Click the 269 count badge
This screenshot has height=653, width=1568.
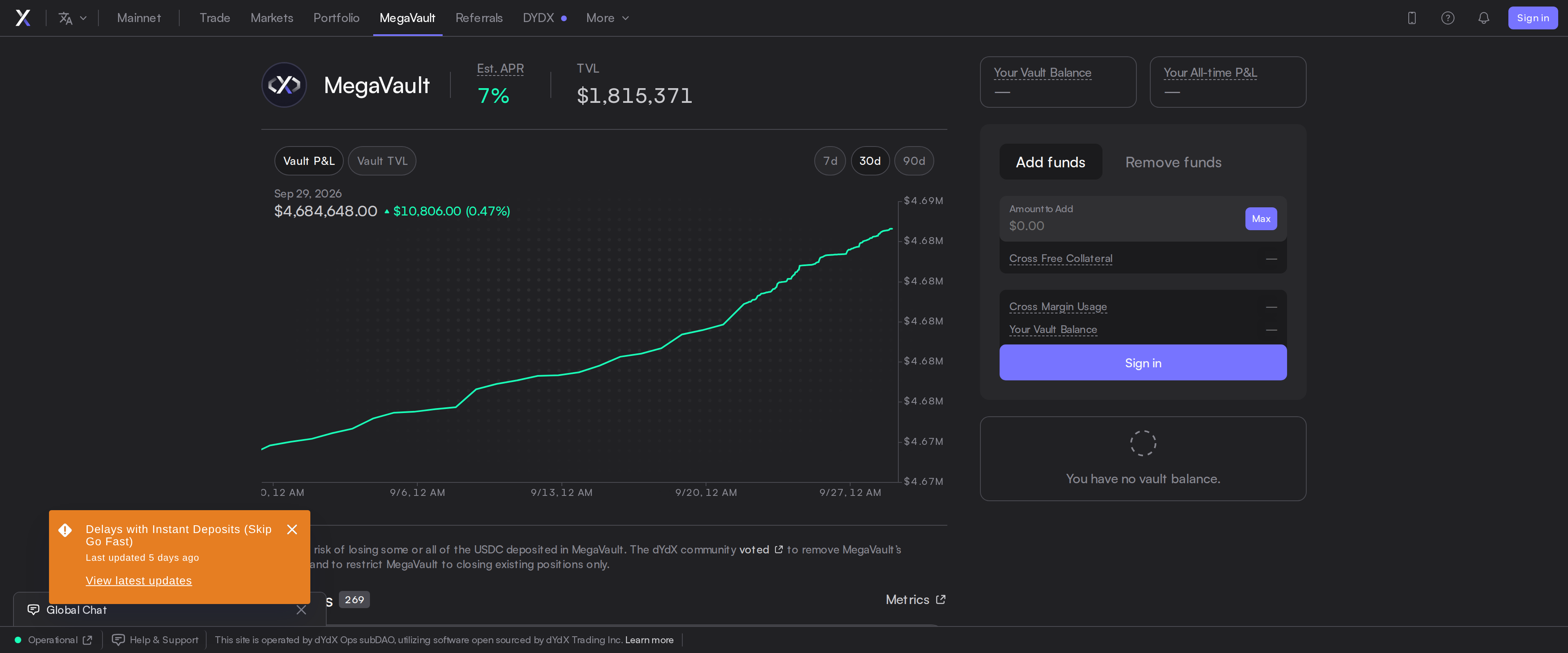point(354,600)
